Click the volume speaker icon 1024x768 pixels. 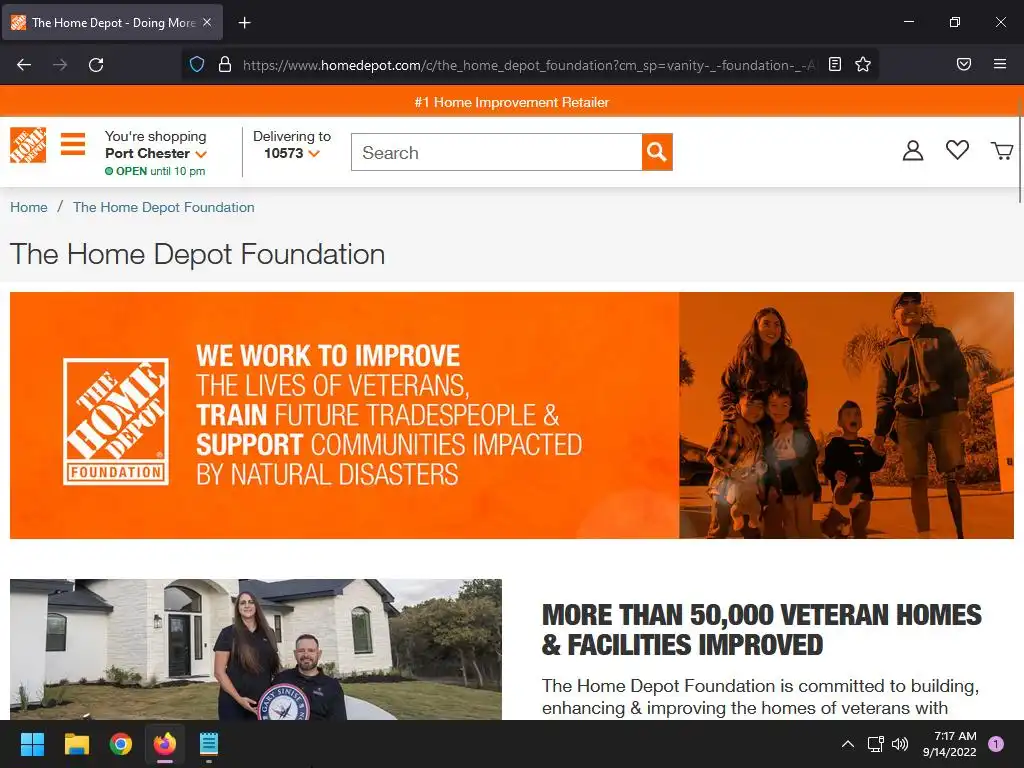(900, 744)
